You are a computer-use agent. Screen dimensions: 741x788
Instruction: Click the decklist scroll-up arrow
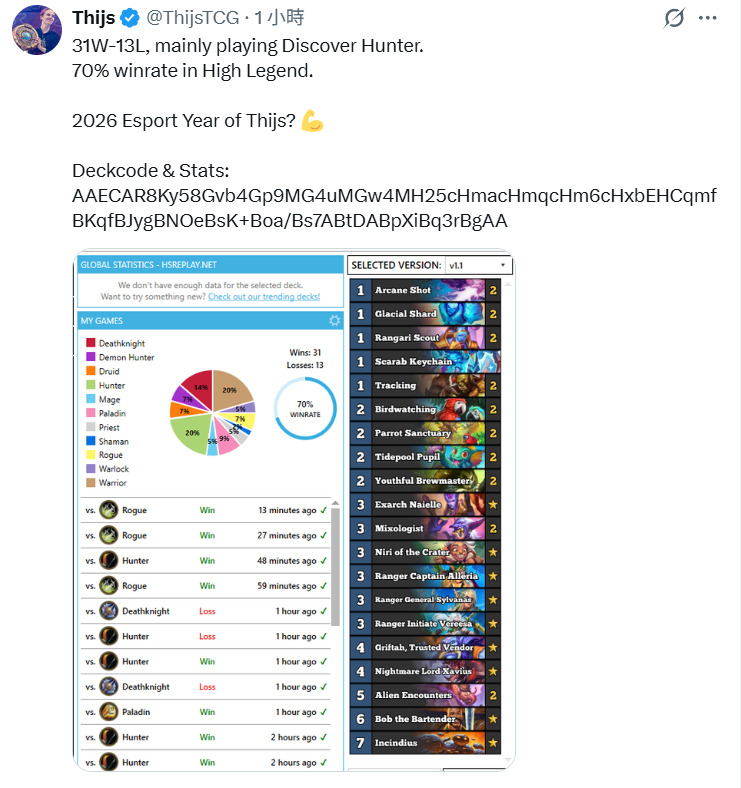coord(508,284)
